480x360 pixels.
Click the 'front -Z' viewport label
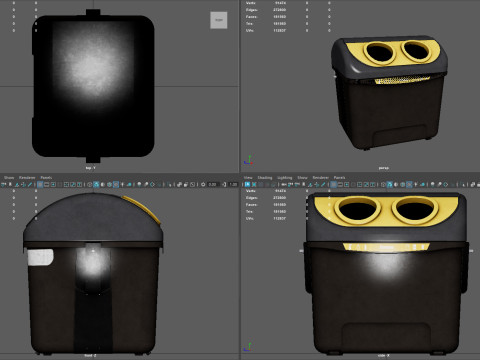point(90,356)
